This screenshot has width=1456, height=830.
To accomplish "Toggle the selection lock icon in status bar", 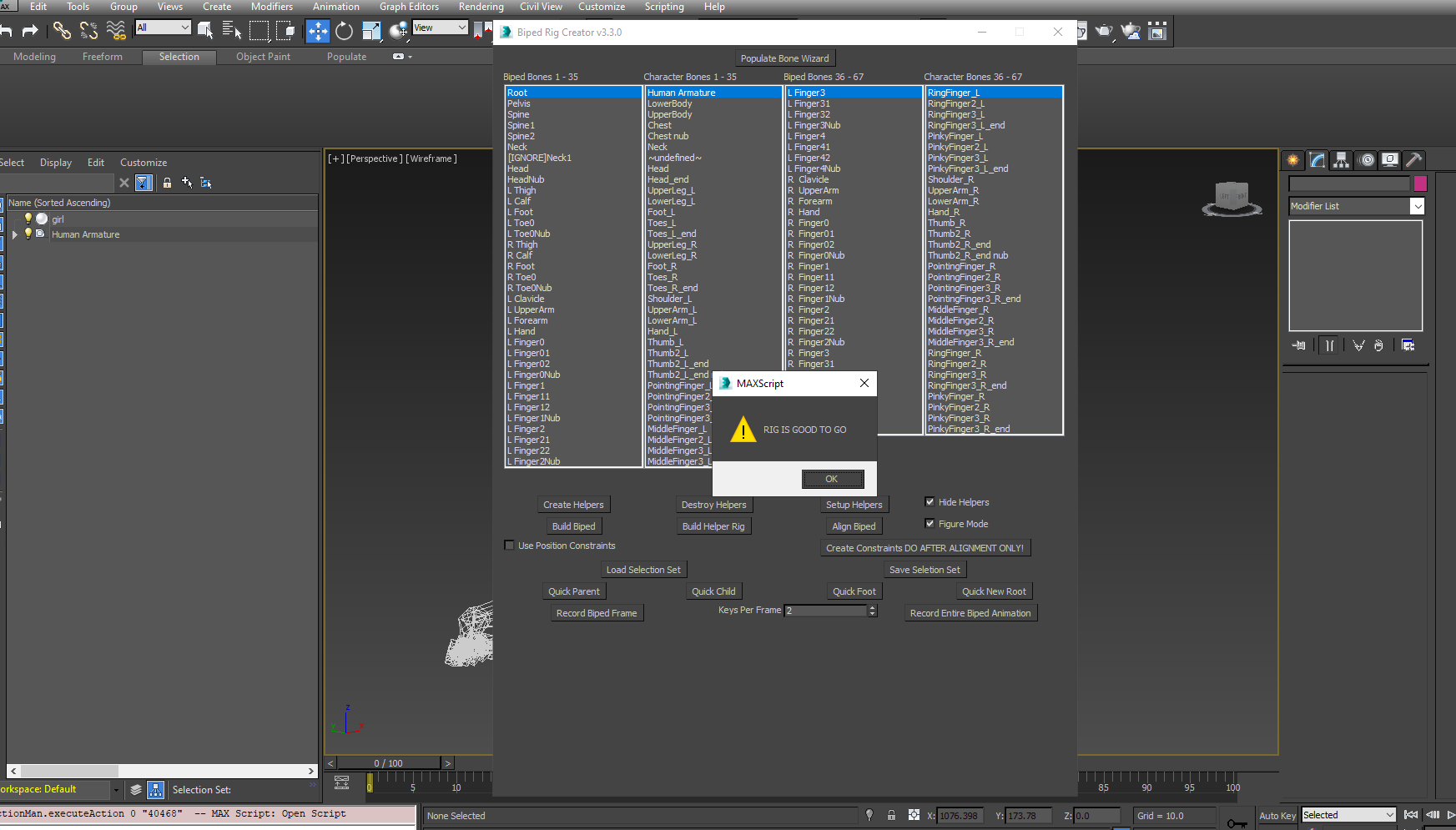I will (x=891, y=815).
